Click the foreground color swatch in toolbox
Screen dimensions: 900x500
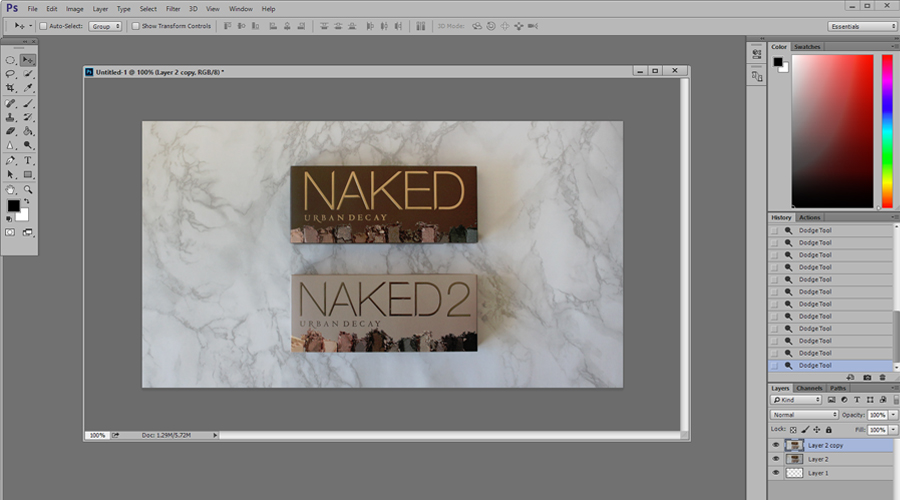[13, 206]
